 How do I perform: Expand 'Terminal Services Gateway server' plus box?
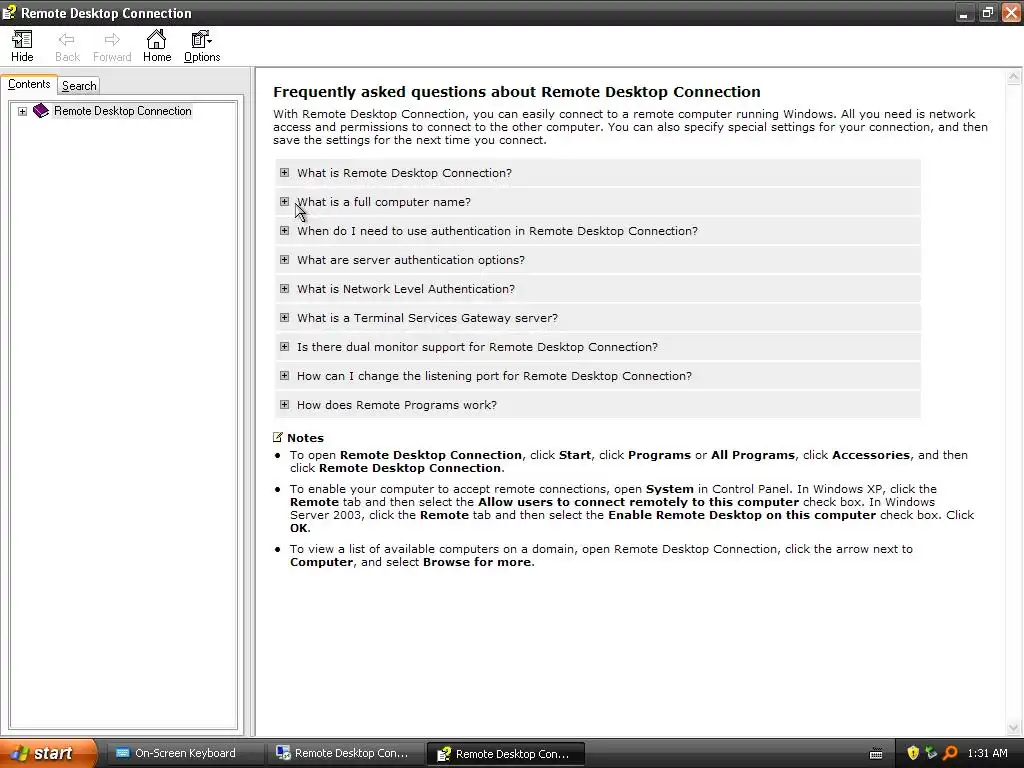[x=284, y=317]
